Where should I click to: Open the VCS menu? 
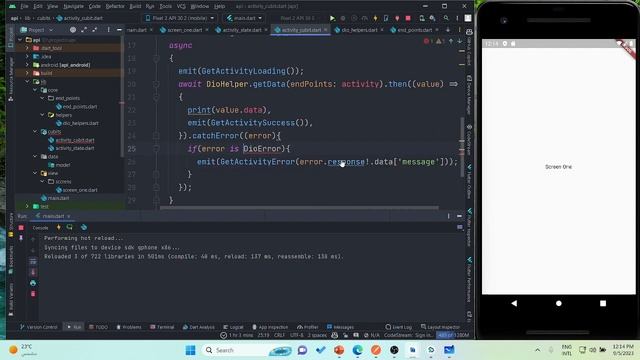coord(181,6)
